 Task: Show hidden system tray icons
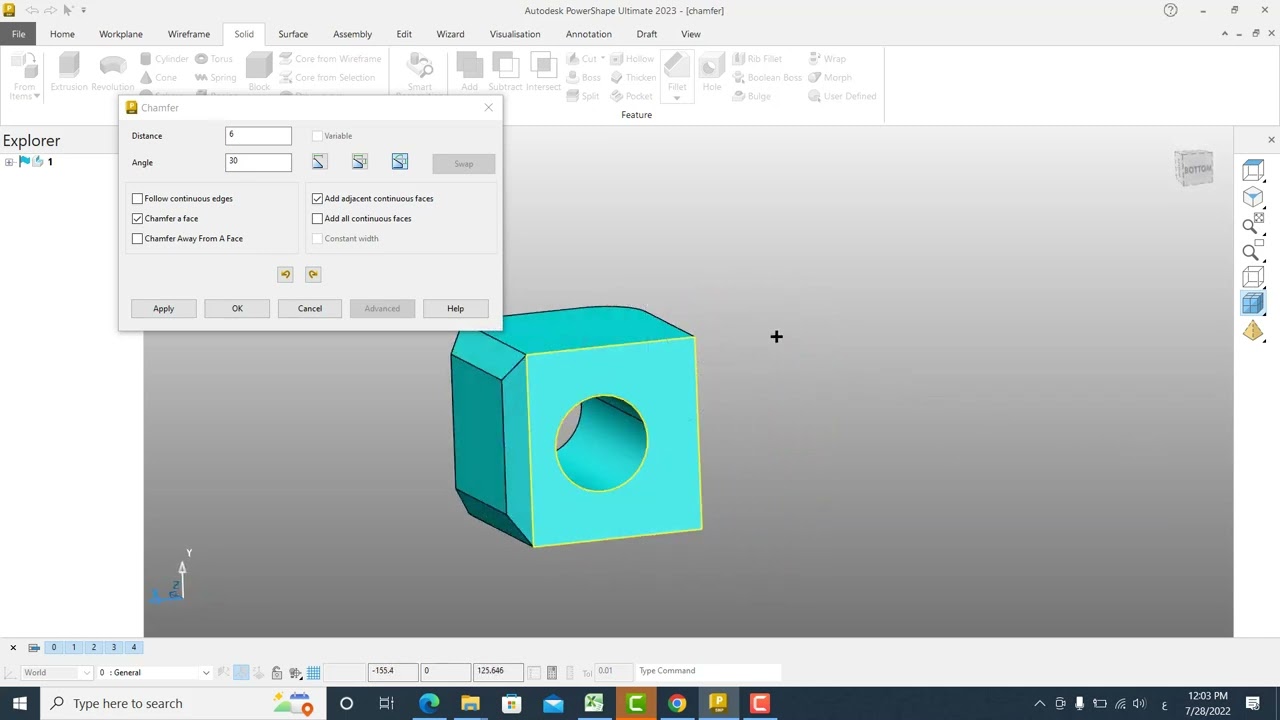pos(1039,703)
